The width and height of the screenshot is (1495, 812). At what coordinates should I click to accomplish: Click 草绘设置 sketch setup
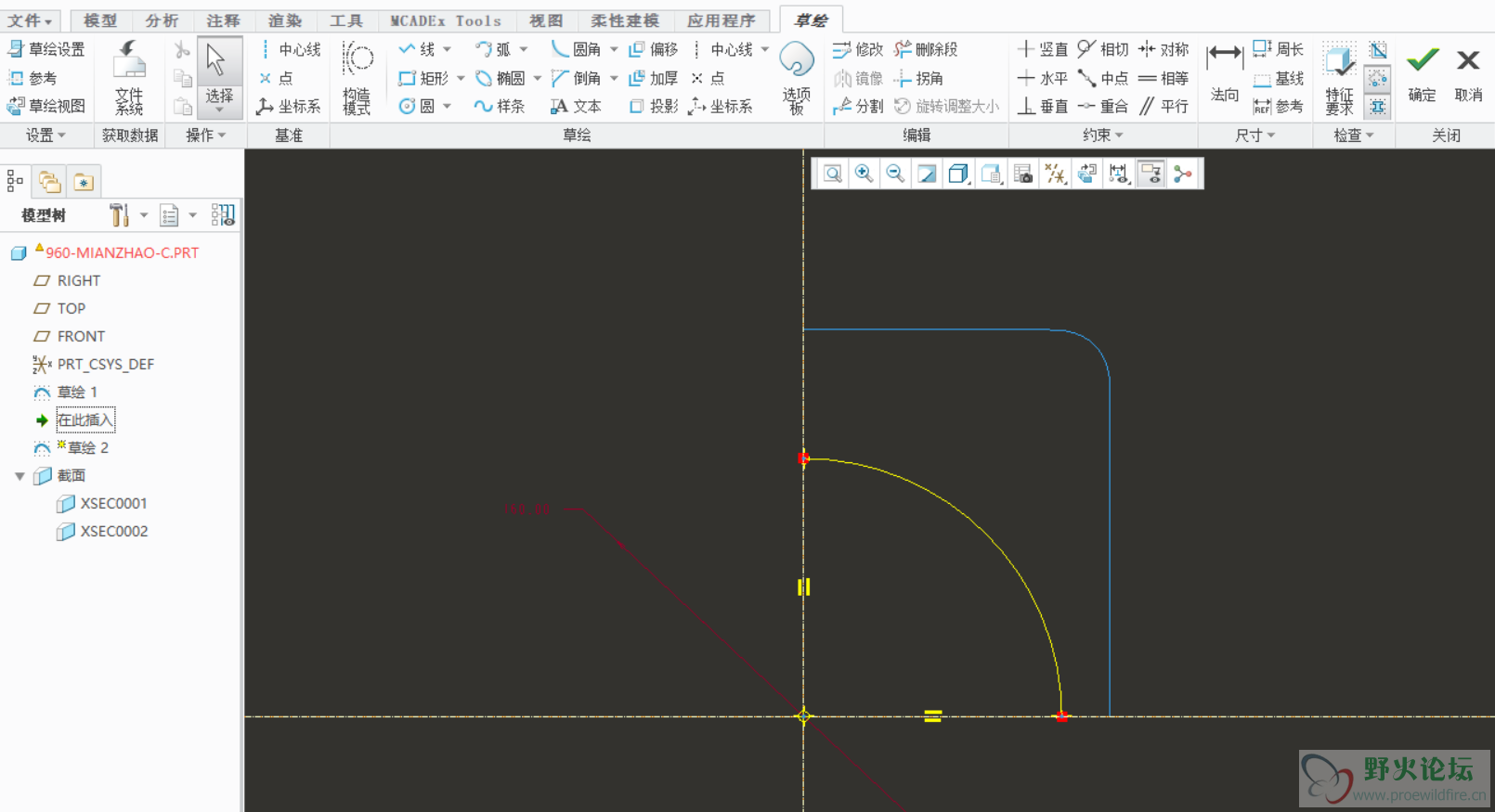[x=46, y=49]
